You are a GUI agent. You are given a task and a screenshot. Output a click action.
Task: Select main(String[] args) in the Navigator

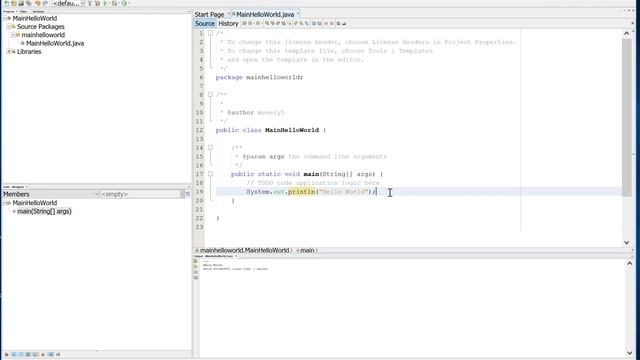tap(44, 211)
